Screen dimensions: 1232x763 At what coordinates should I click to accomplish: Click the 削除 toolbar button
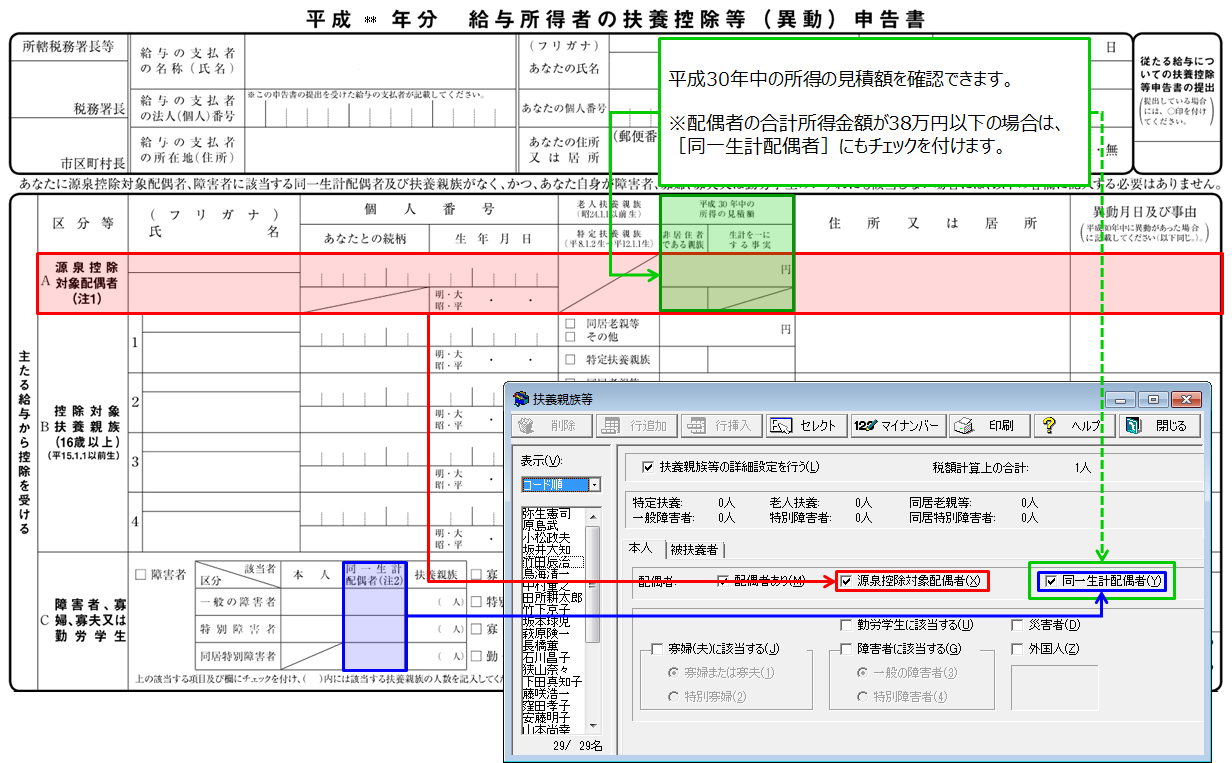coord(553,425)
